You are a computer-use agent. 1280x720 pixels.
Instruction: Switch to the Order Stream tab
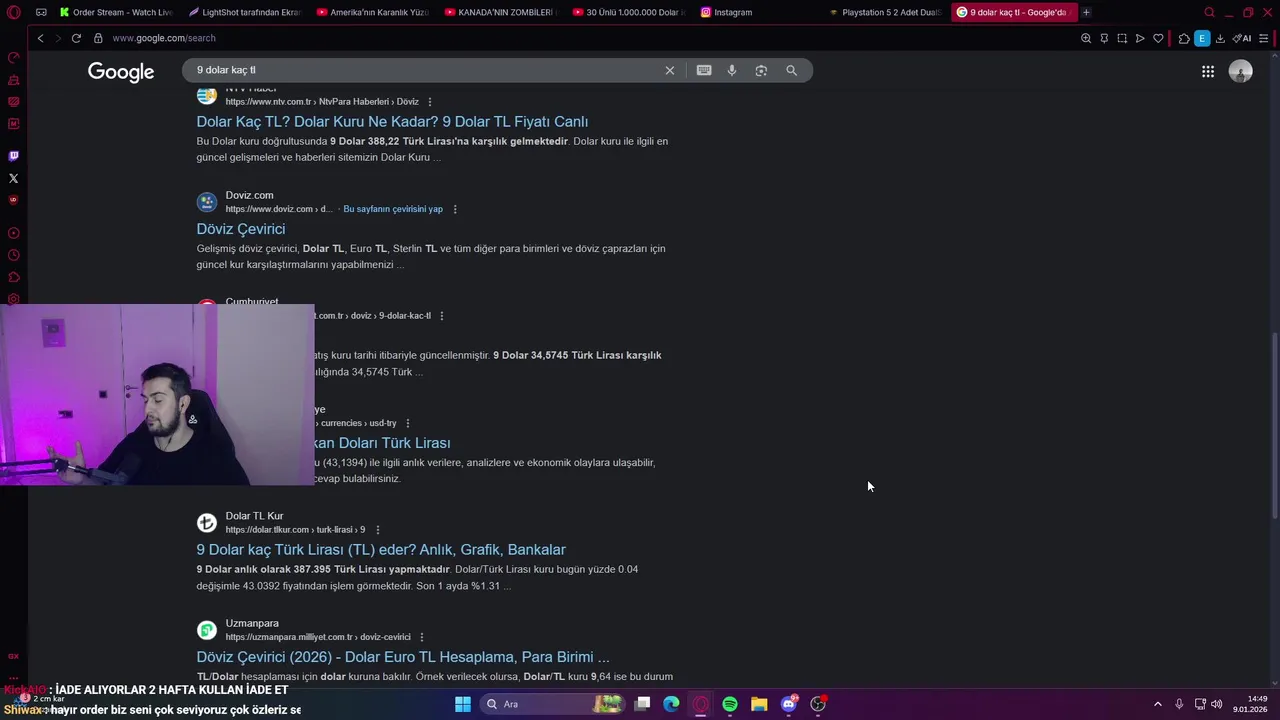pos(116,12)
